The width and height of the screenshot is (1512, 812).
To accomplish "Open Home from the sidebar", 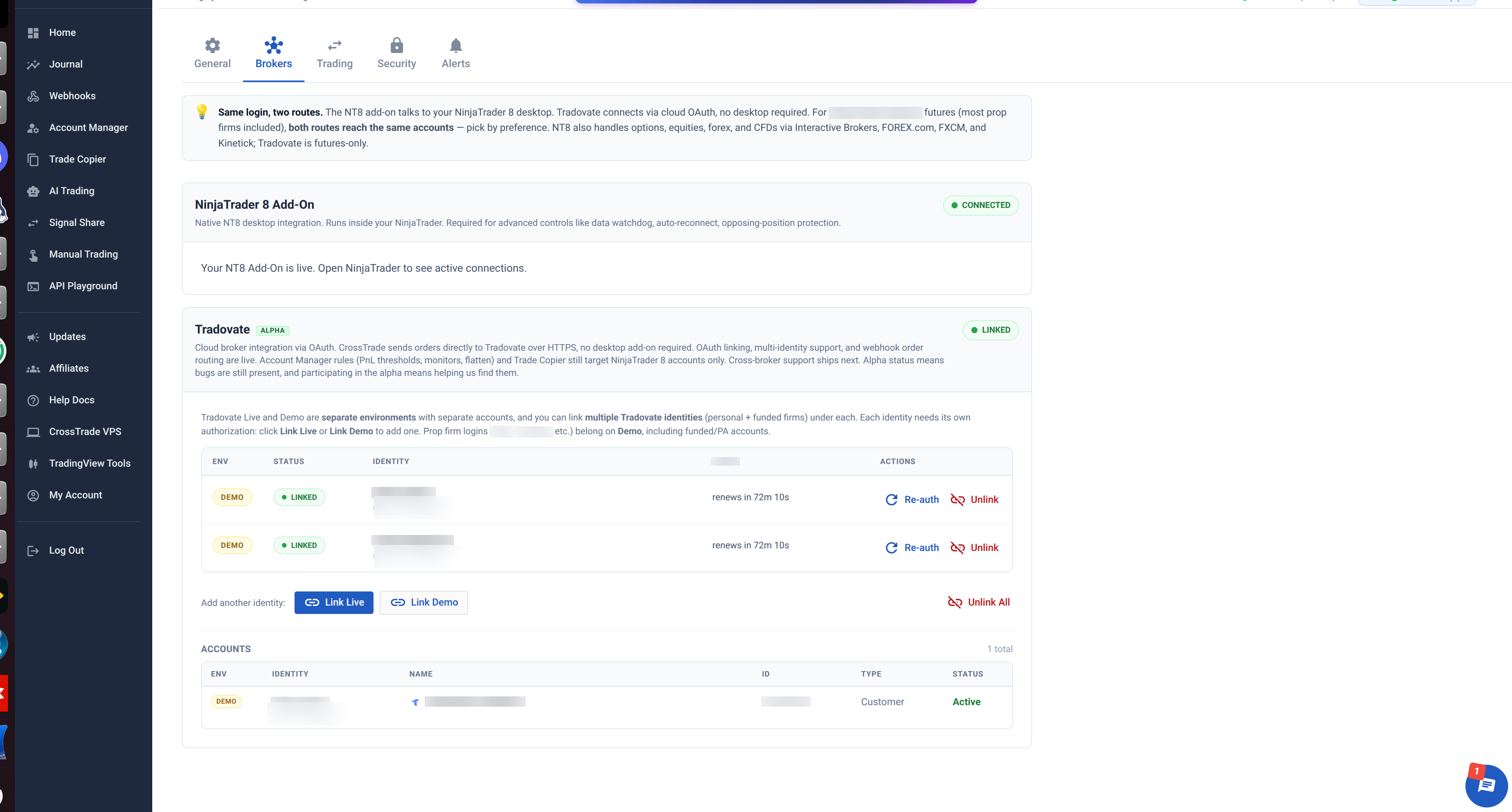I will point(62,32).
